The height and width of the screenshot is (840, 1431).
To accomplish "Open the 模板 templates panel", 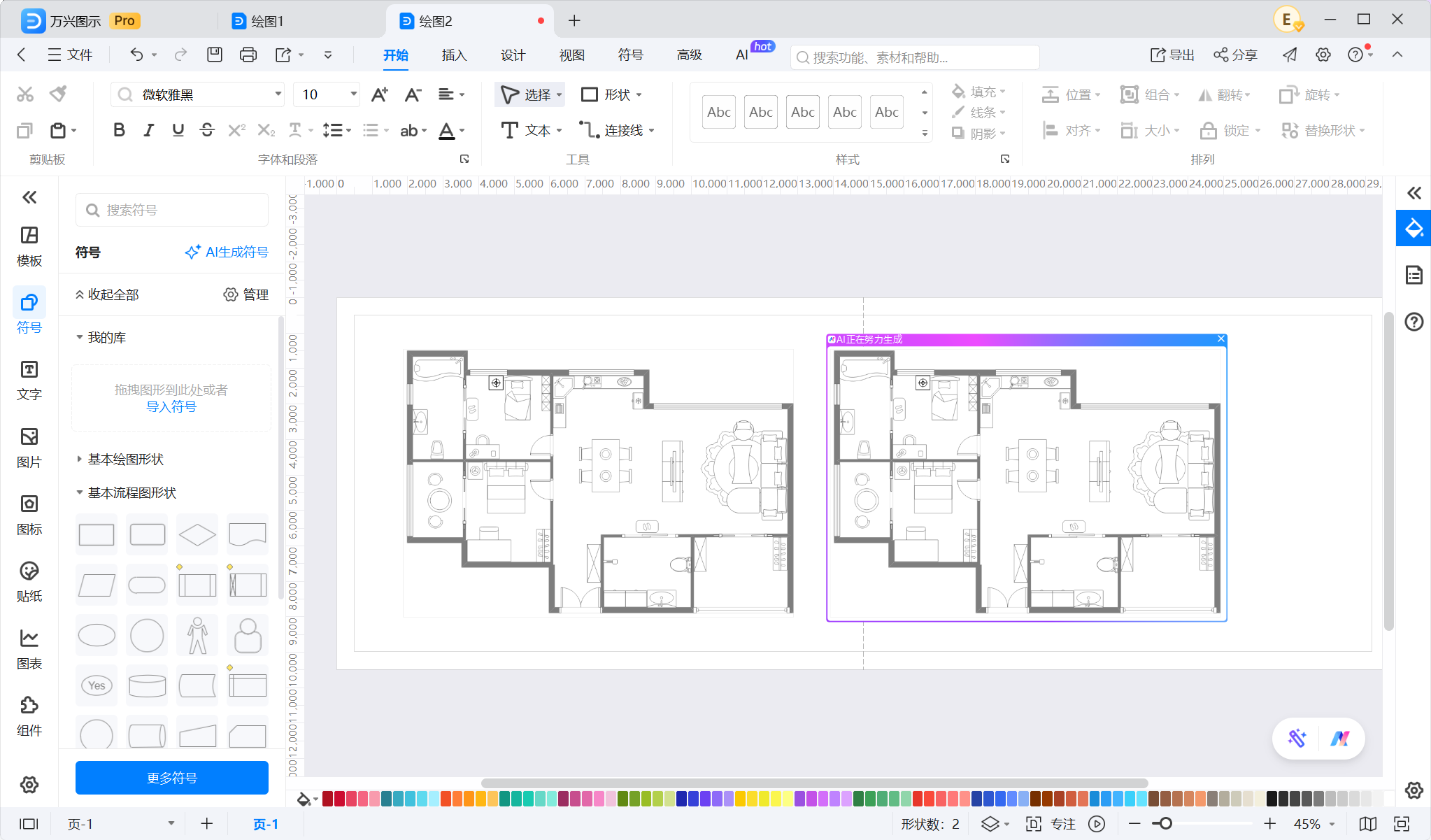I will tap(29, 246).
